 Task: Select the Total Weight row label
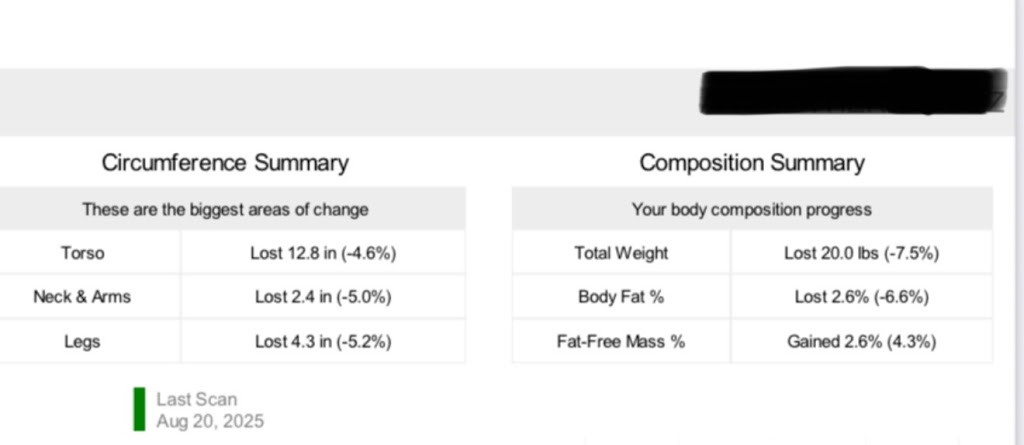(621, 253)
